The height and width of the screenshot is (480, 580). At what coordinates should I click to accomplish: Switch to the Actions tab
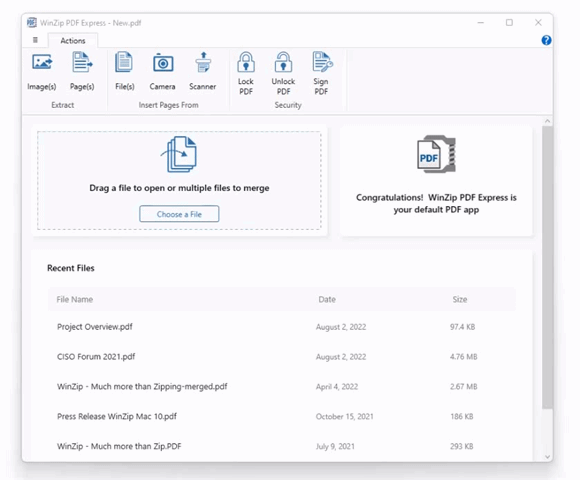[x=73, y=41]
